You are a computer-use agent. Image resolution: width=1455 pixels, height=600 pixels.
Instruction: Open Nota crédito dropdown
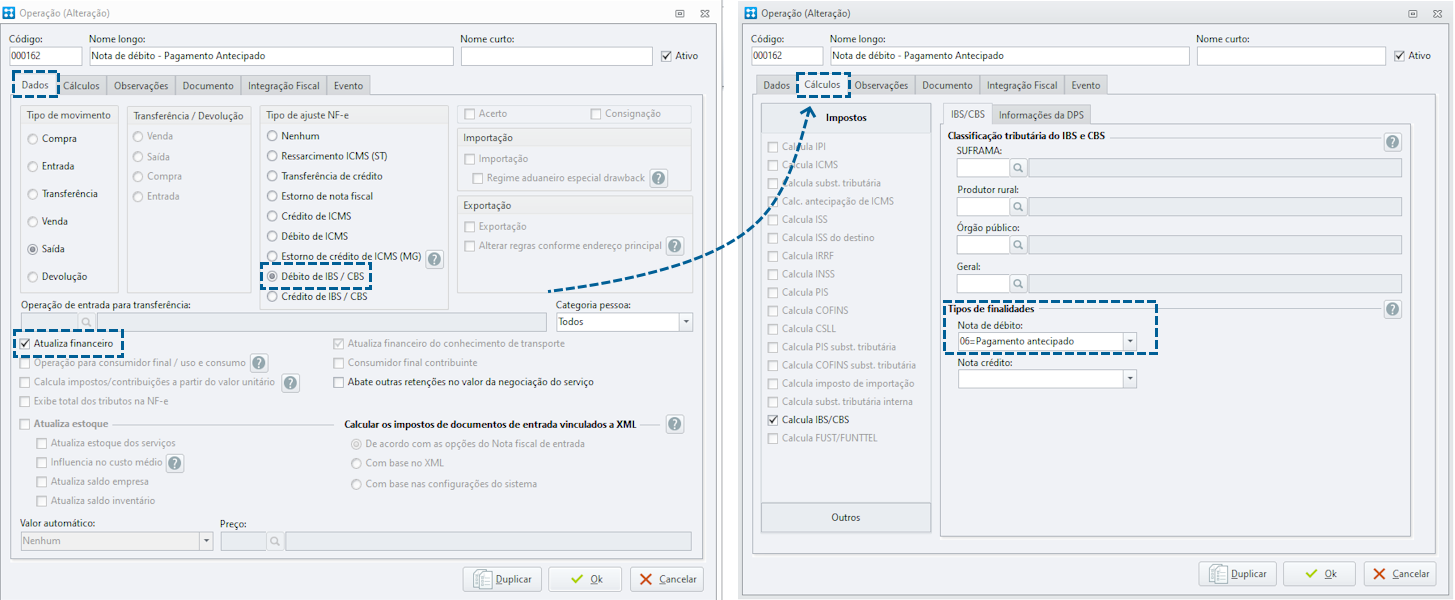tap(1047, 379)
